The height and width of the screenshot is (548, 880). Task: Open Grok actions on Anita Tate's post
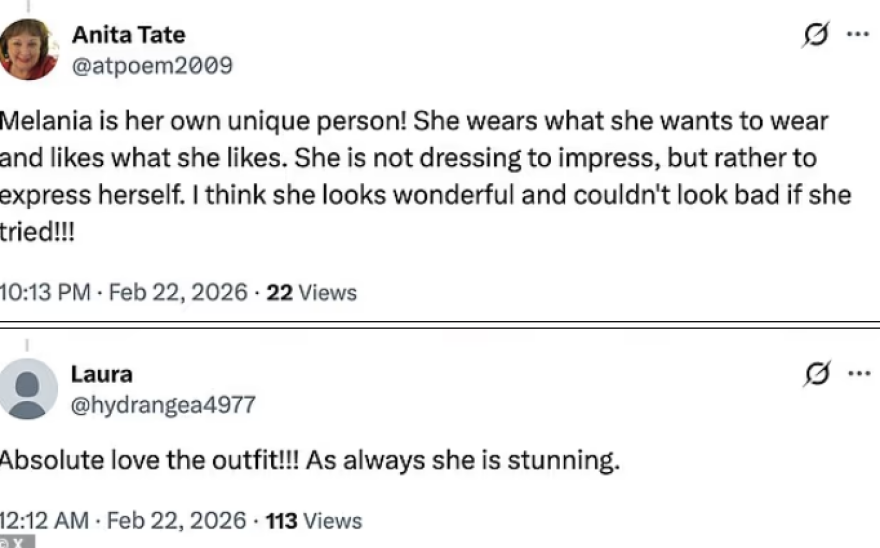pos(817,36)
